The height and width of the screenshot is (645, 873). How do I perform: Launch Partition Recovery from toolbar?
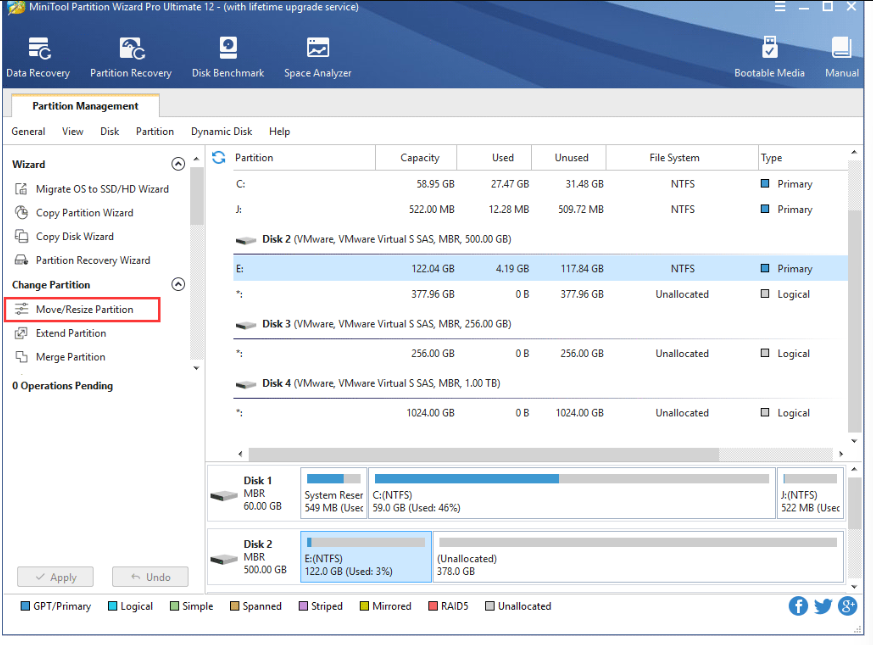pos(131,57)
